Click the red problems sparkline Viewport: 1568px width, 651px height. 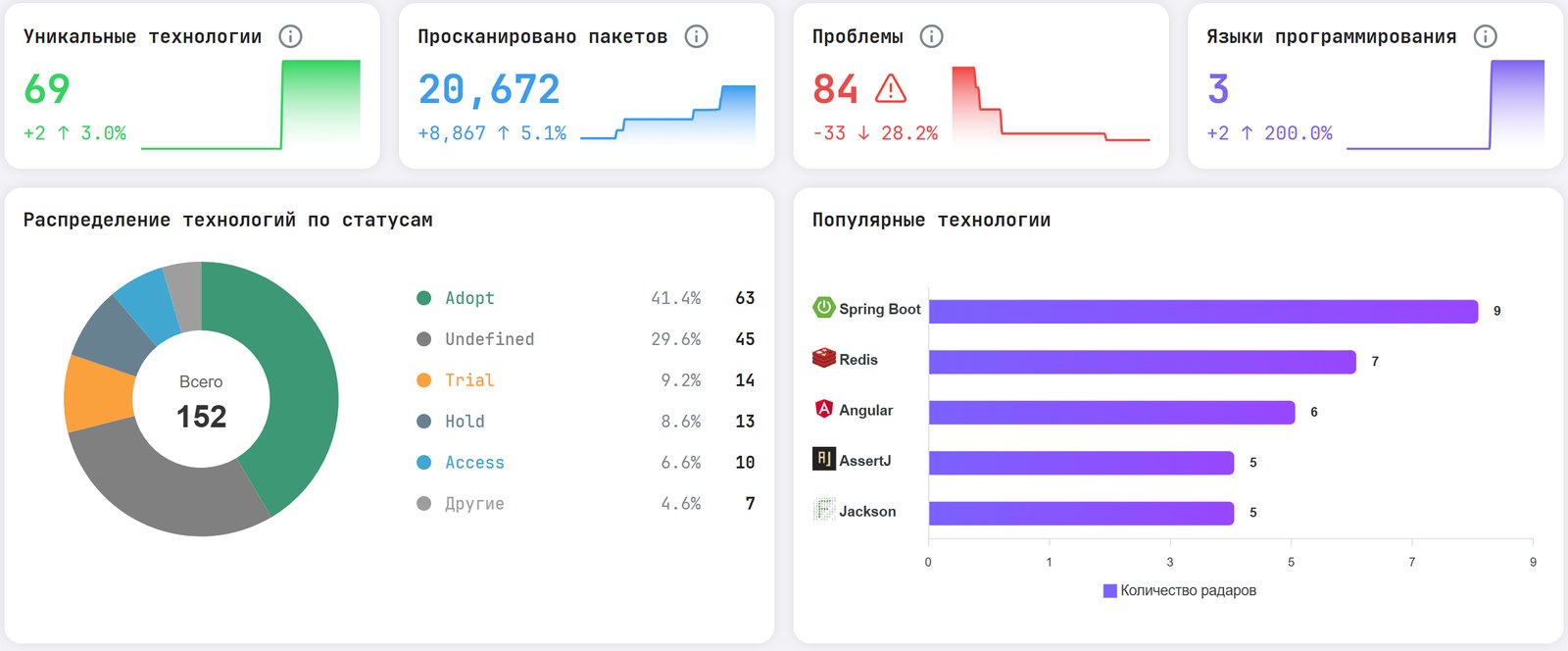[1051, 105]
